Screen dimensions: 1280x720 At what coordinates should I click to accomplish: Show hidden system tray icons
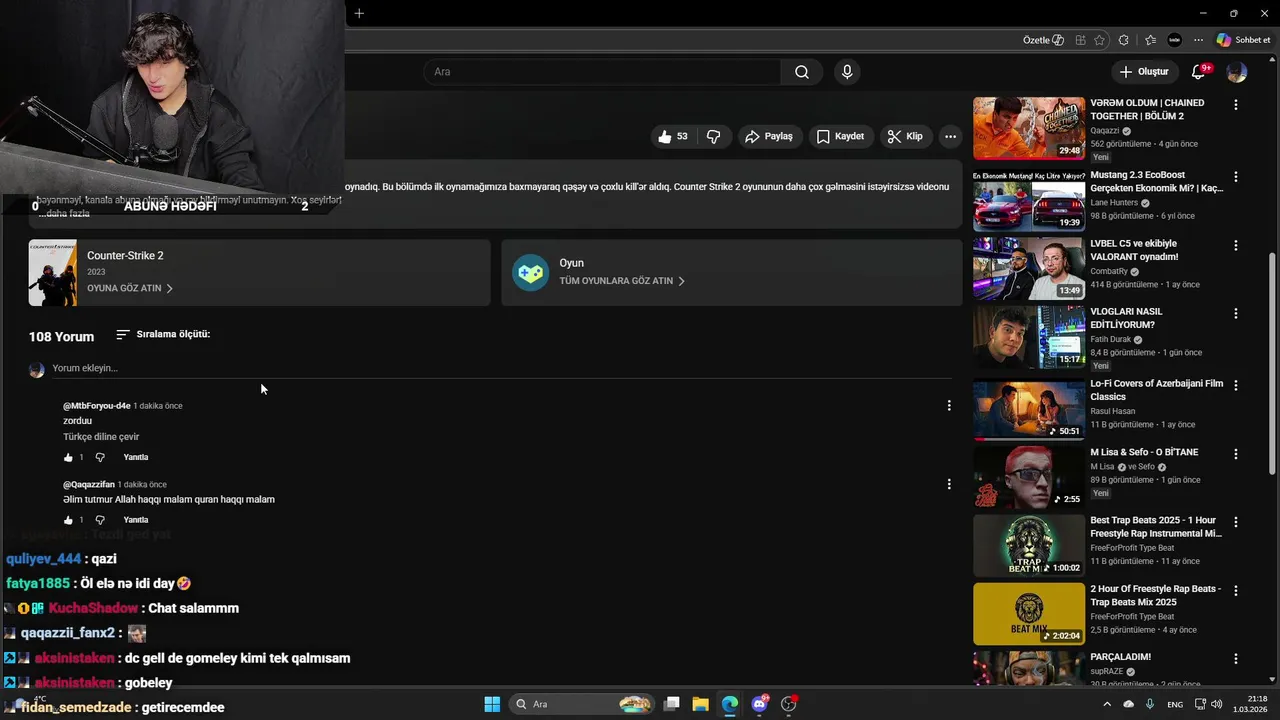1107,704
